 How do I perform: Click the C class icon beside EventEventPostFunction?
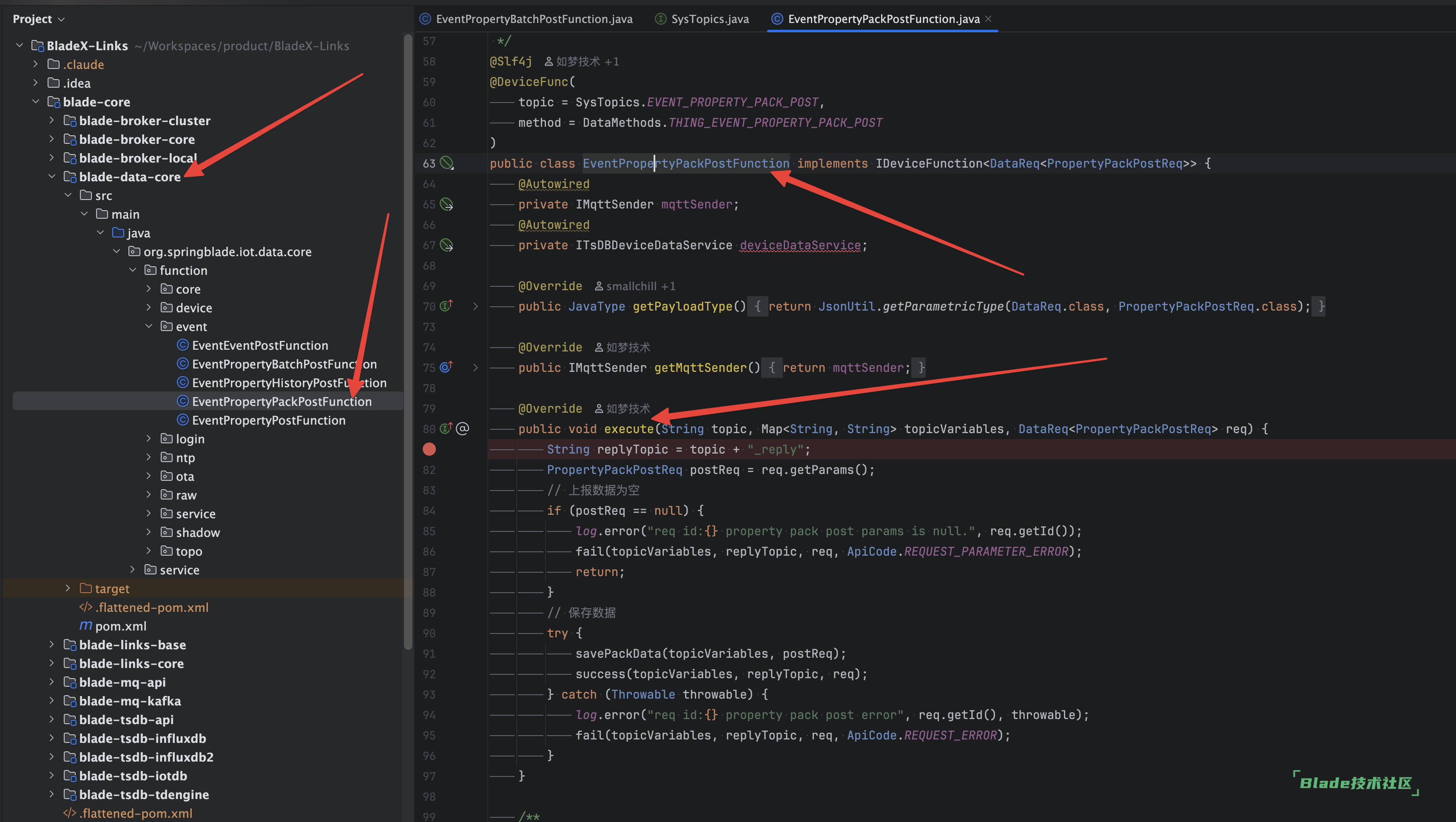[x=182, y=345]
